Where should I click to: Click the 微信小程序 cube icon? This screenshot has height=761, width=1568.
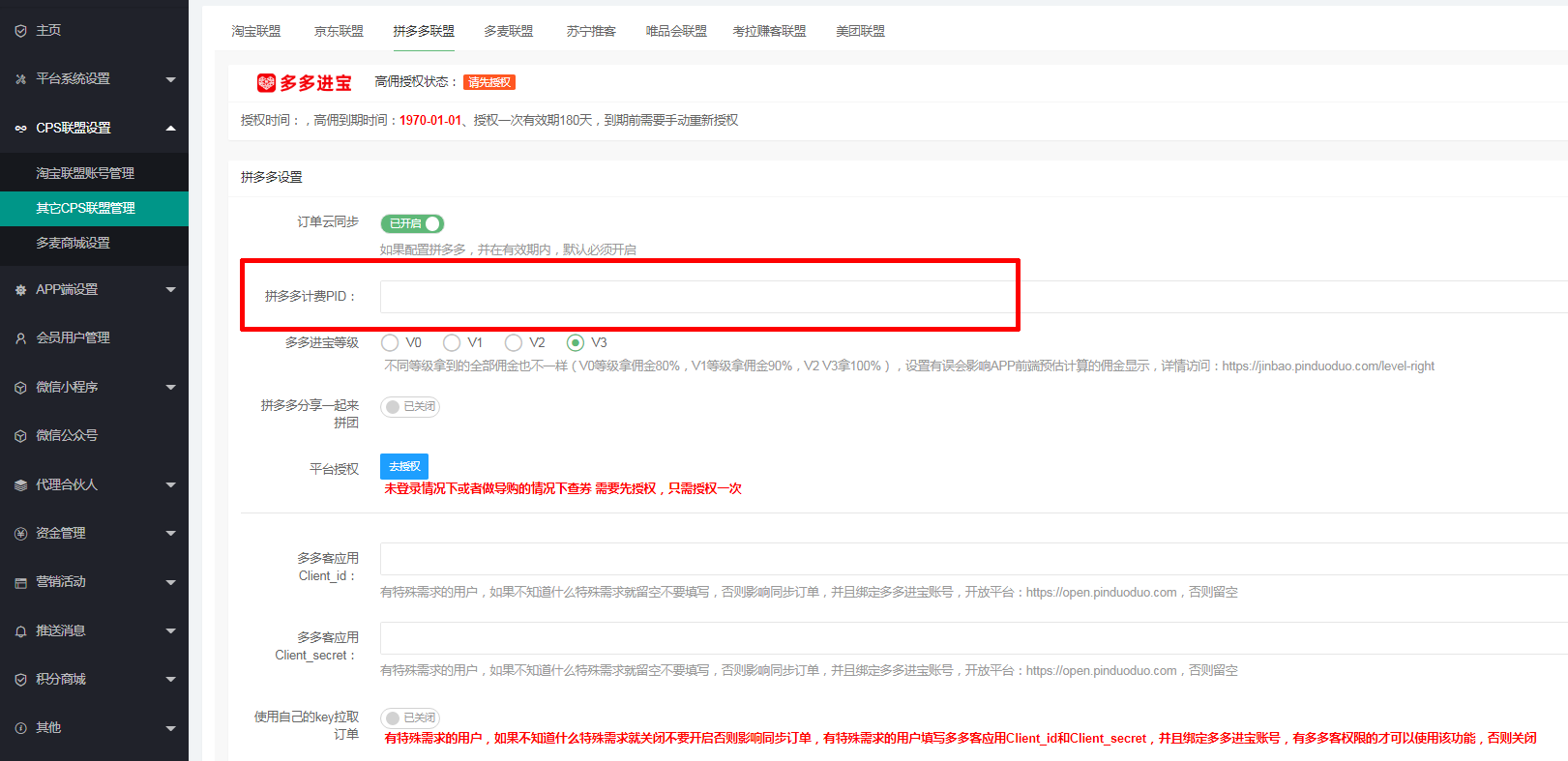(x=20, y=388)
